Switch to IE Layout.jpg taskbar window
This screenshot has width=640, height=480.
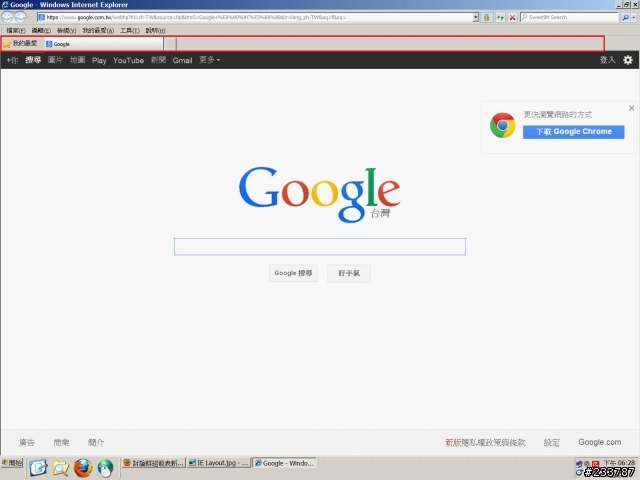(218, 463)
